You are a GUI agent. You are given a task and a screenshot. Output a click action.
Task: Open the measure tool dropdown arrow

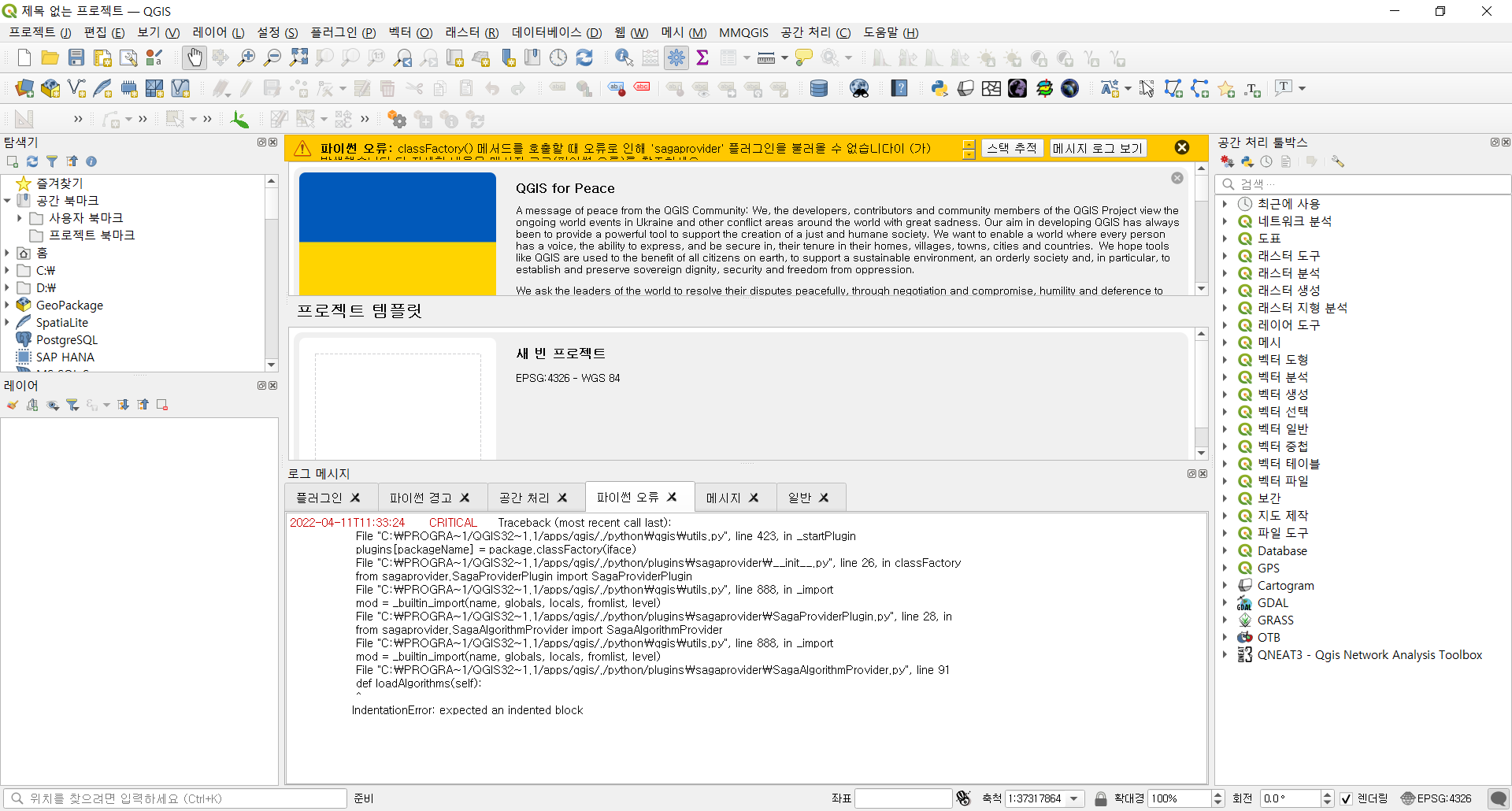tap(784, 57)
